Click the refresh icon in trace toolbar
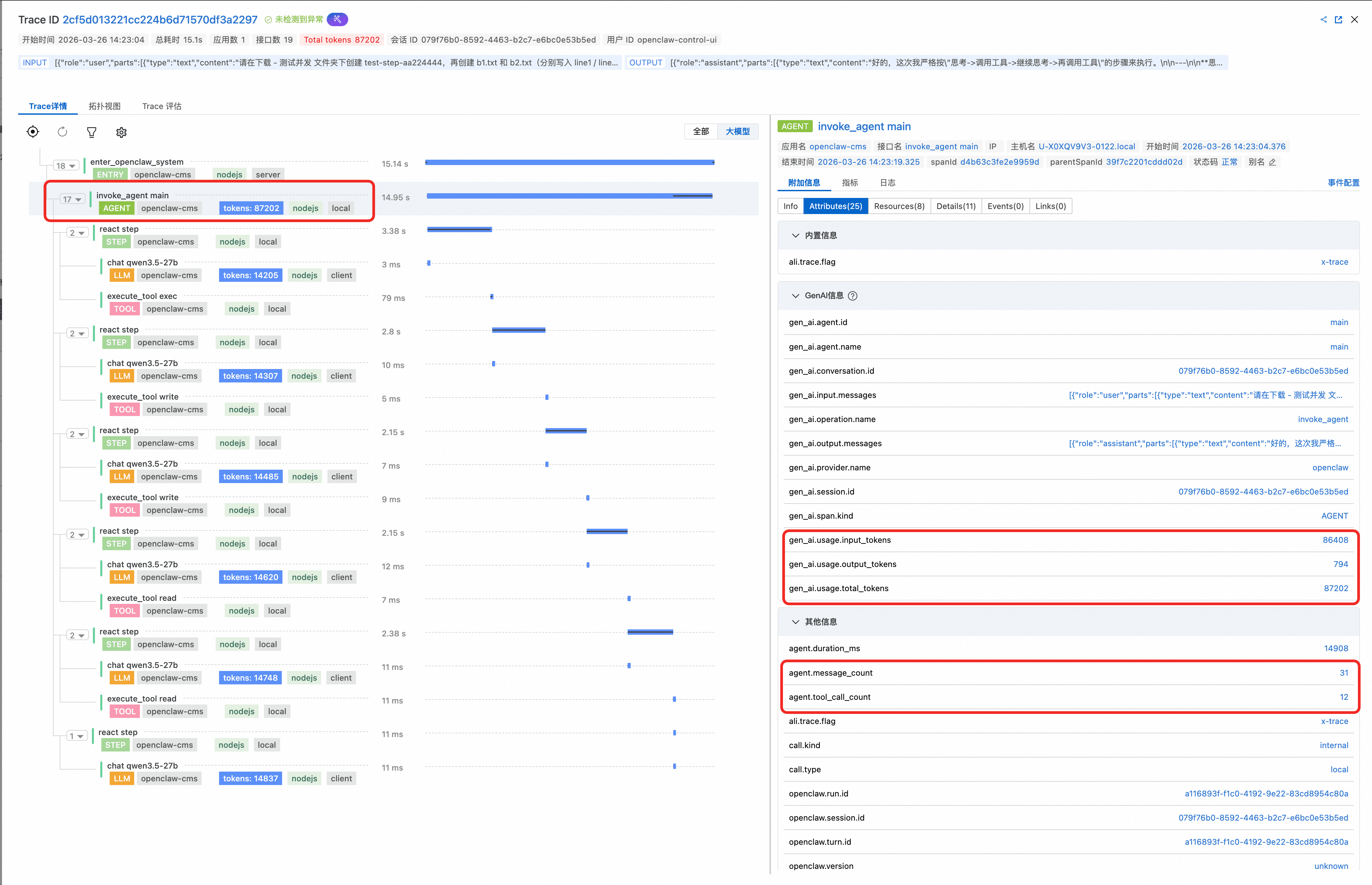This screenshot has height=885, width=1372. (x=62, y=132)
